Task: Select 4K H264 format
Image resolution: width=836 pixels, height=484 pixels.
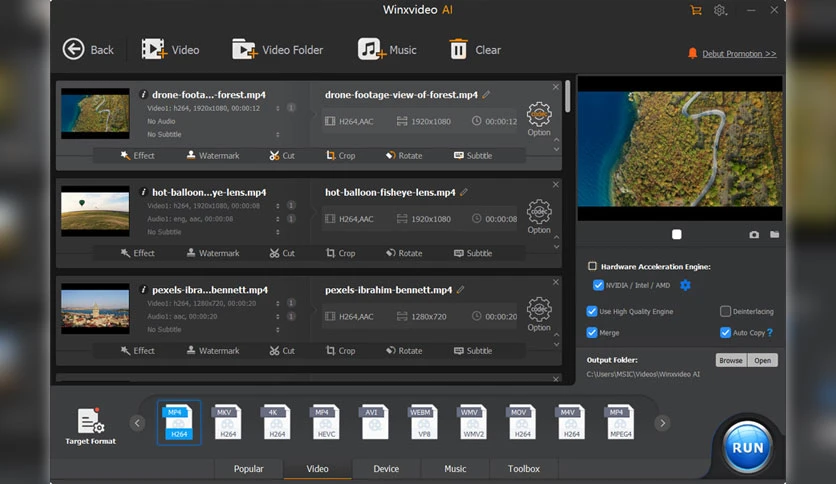Action: (x=277, y=422)
